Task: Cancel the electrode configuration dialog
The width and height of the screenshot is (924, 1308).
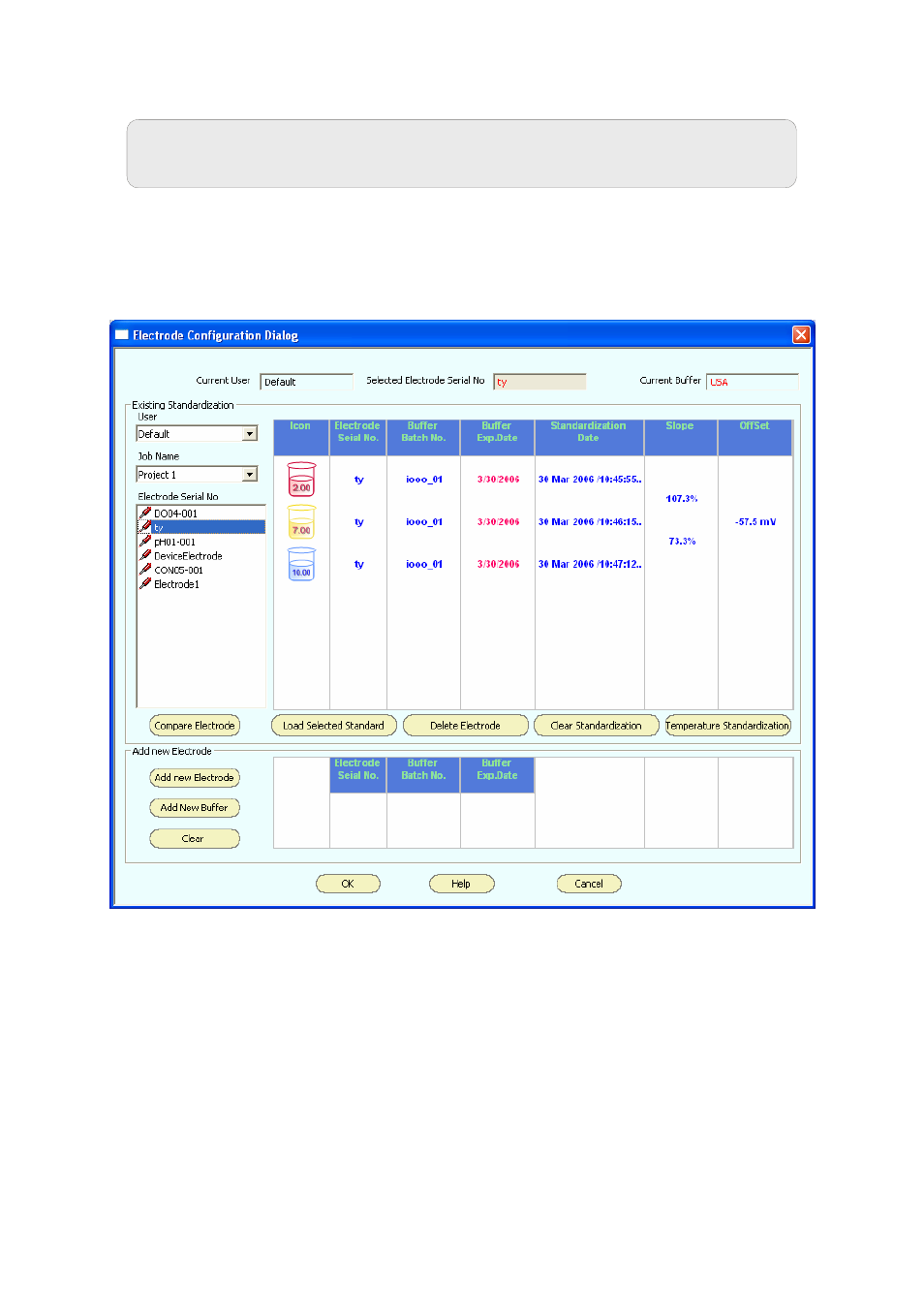Action: coord(589,884)
